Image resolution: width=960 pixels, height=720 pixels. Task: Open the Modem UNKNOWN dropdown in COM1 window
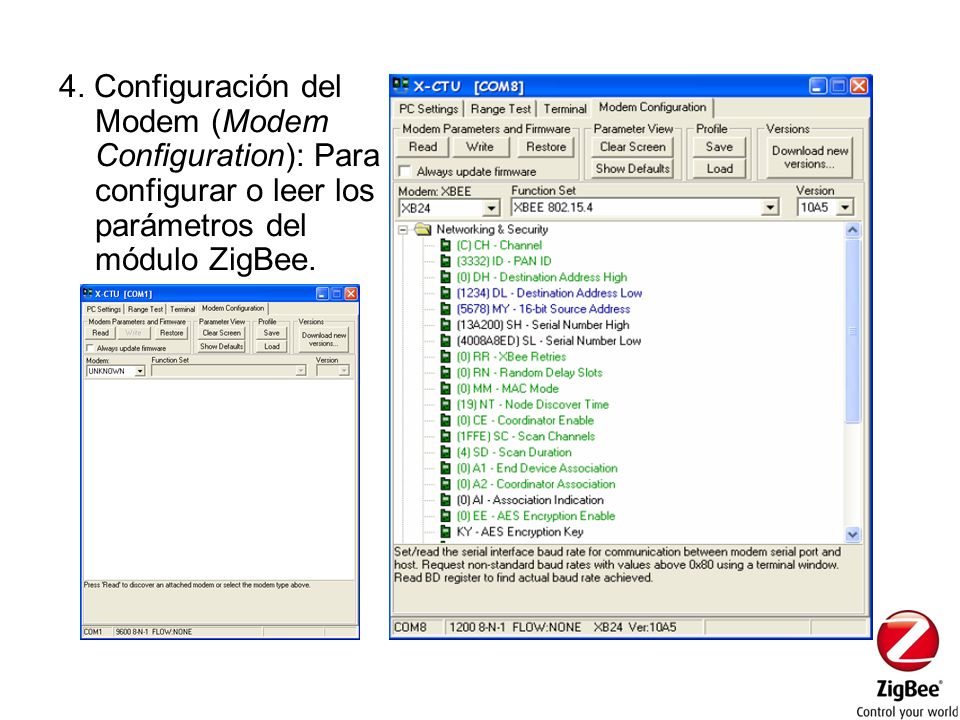140,371
